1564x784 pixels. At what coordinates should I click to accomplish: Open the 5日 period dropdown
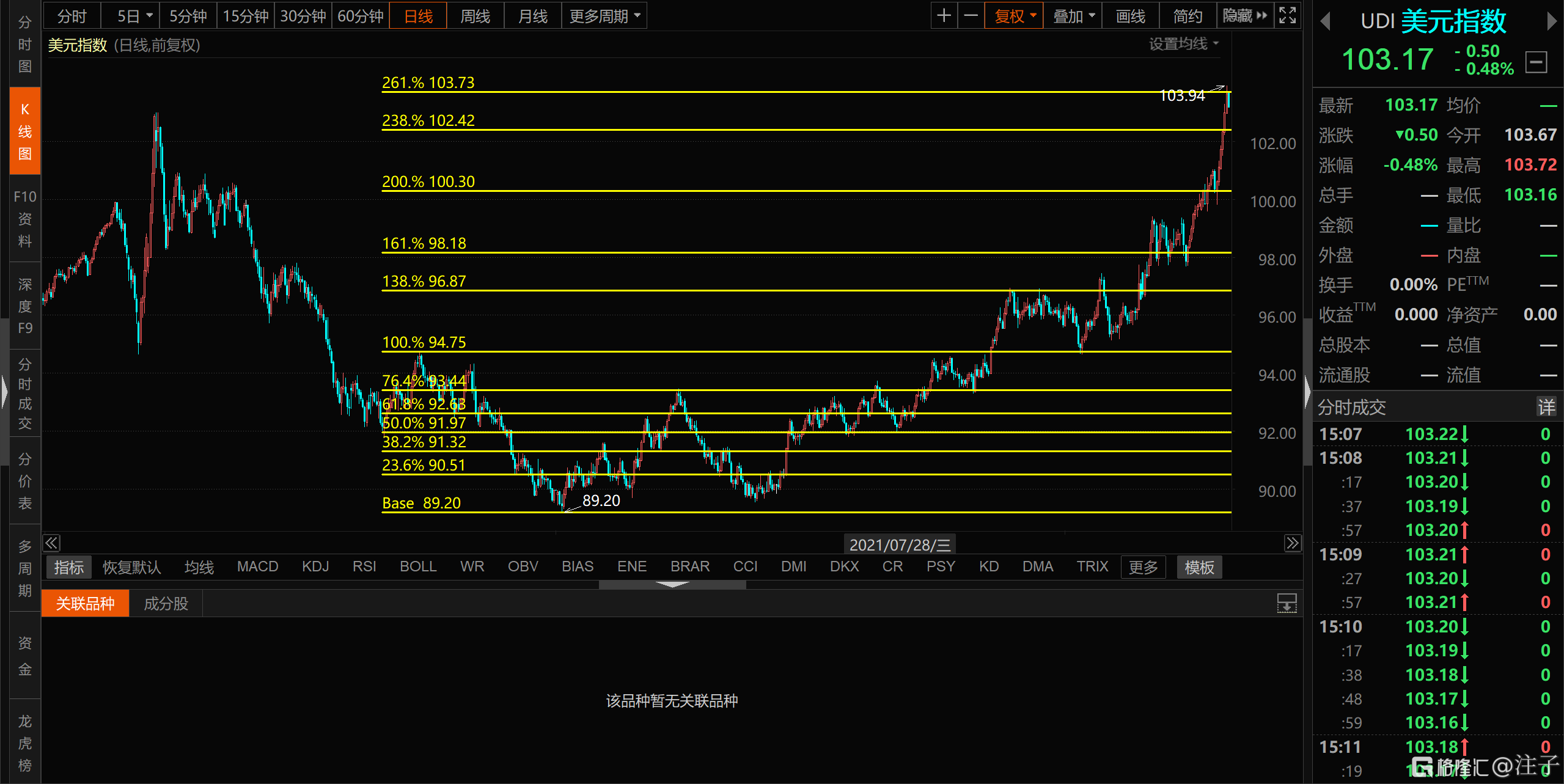tap(131, 16)
